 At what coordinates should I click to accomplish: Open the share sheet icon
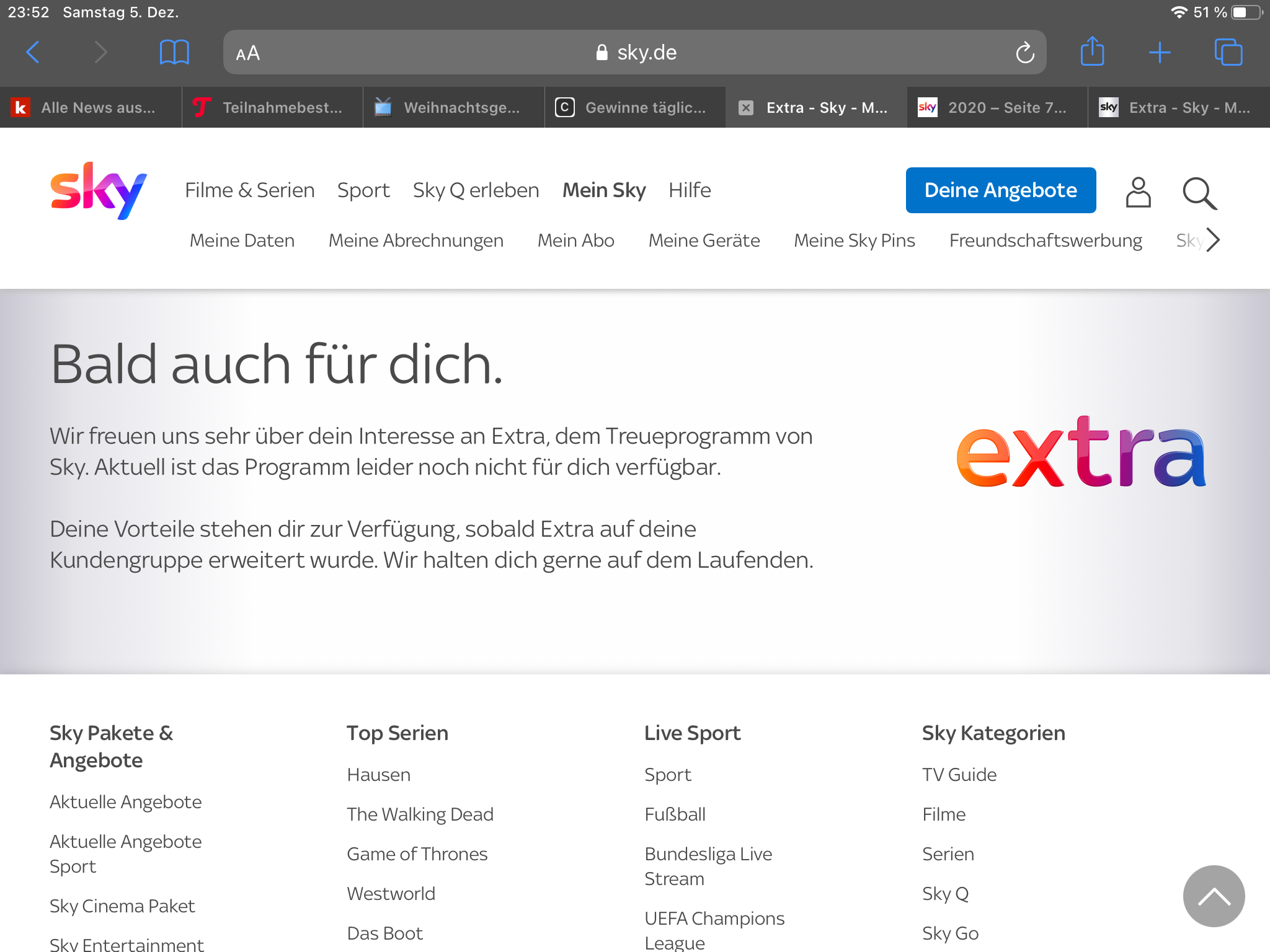[x=1092, y=51]
